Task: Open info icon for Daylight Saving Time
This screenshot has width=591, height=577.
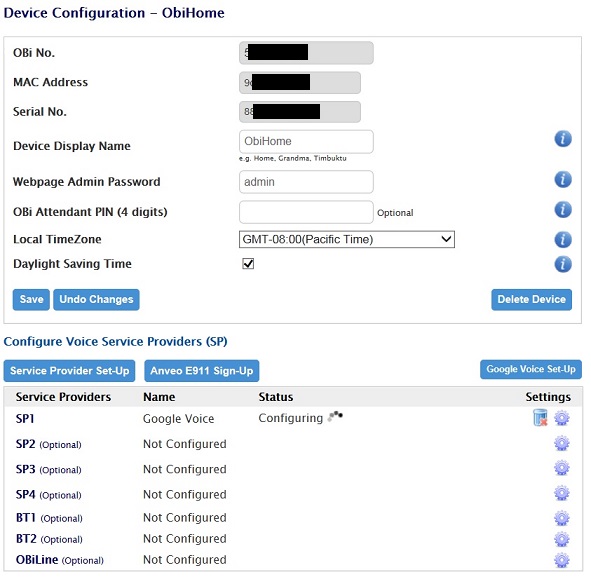Action: click(563, 264)
